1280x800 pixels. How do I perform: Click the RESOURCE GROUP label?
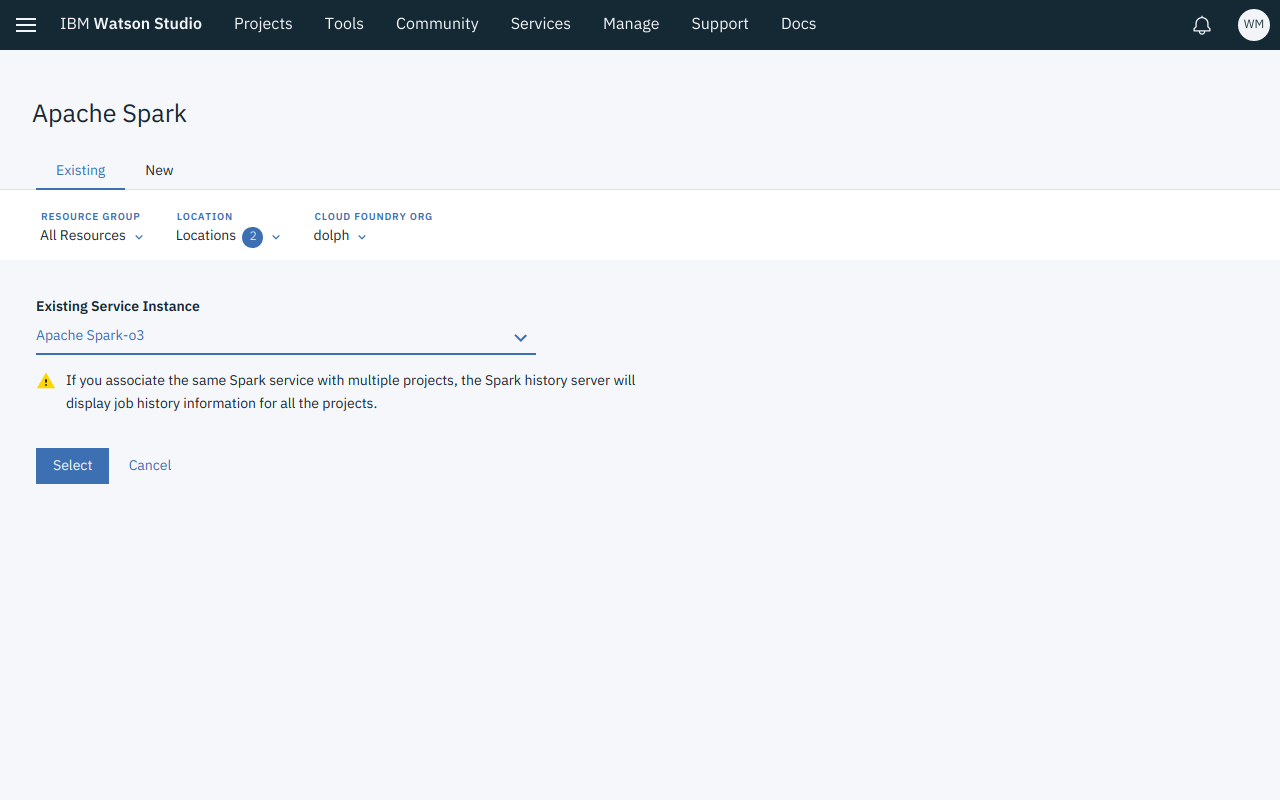[x=90, y=216]
